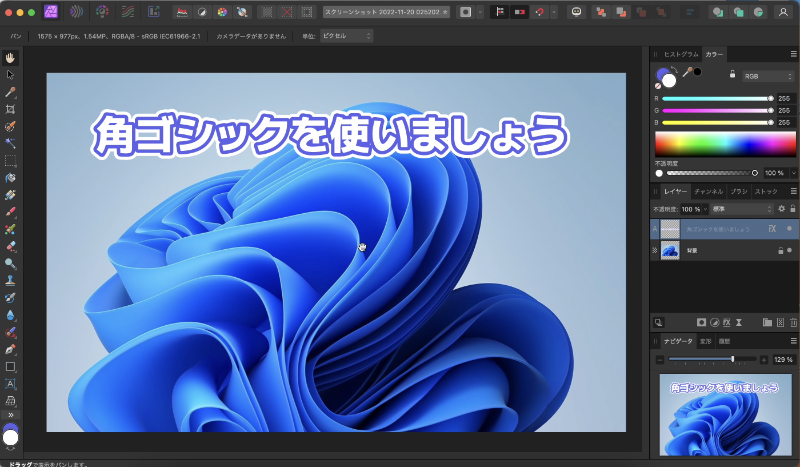This screenshot has width=800, height=467.
Task: Apply Auto Contrast from toolbar
Action: 202,12
